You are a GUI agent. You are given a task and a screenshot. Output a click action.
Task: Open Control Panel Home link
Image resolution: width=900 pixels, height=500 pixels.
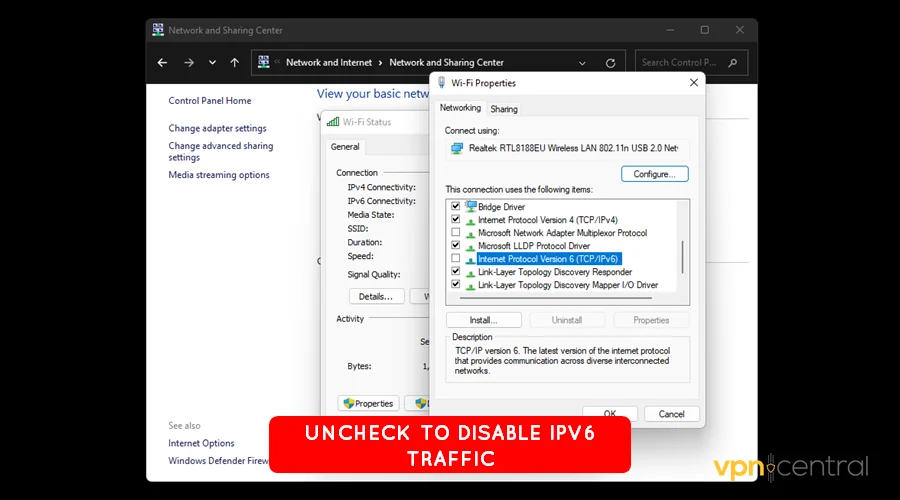point(210,100)
